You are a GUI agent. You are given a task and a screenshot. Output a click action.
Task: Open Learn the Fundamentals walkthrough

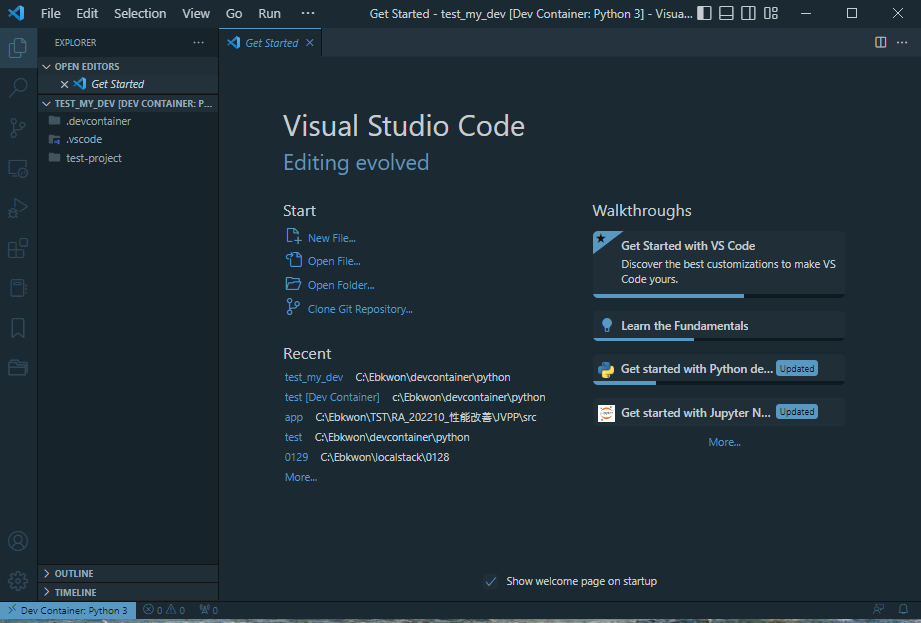coord(718,326)
